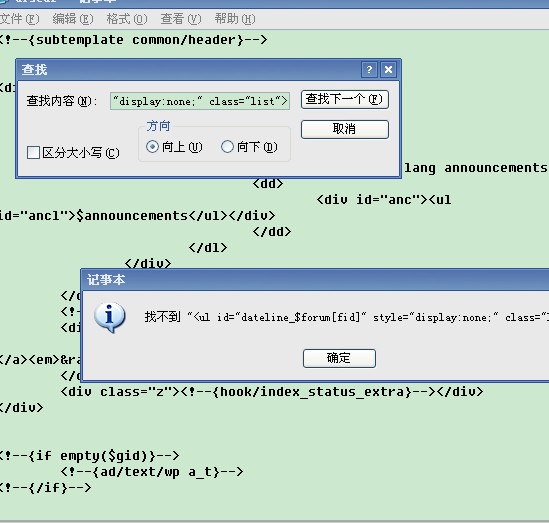Image resolution: width=549 pixels, height=523 pixels.
Task: Click the 查找下一个 button
Action: (x=345, y=99)
